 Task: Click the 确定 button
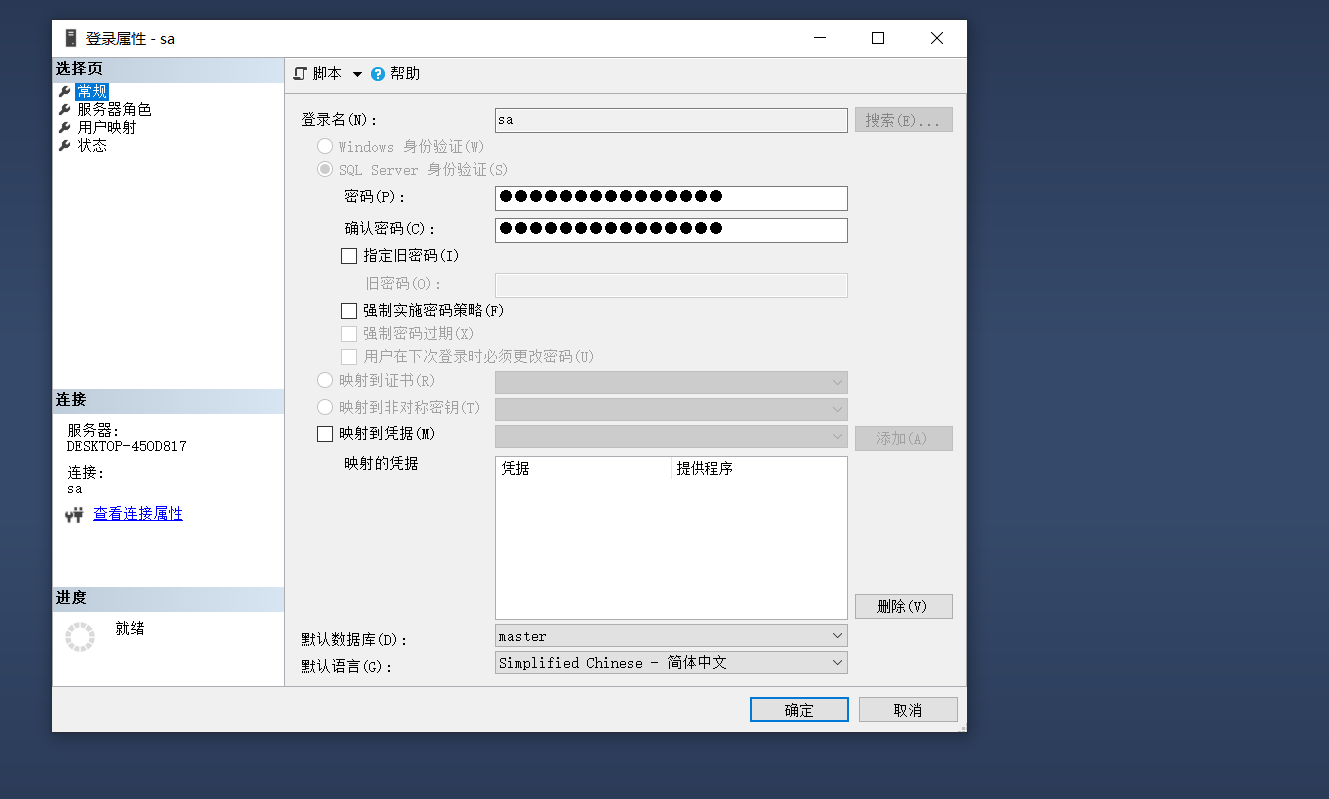click(x=798, y=709)
